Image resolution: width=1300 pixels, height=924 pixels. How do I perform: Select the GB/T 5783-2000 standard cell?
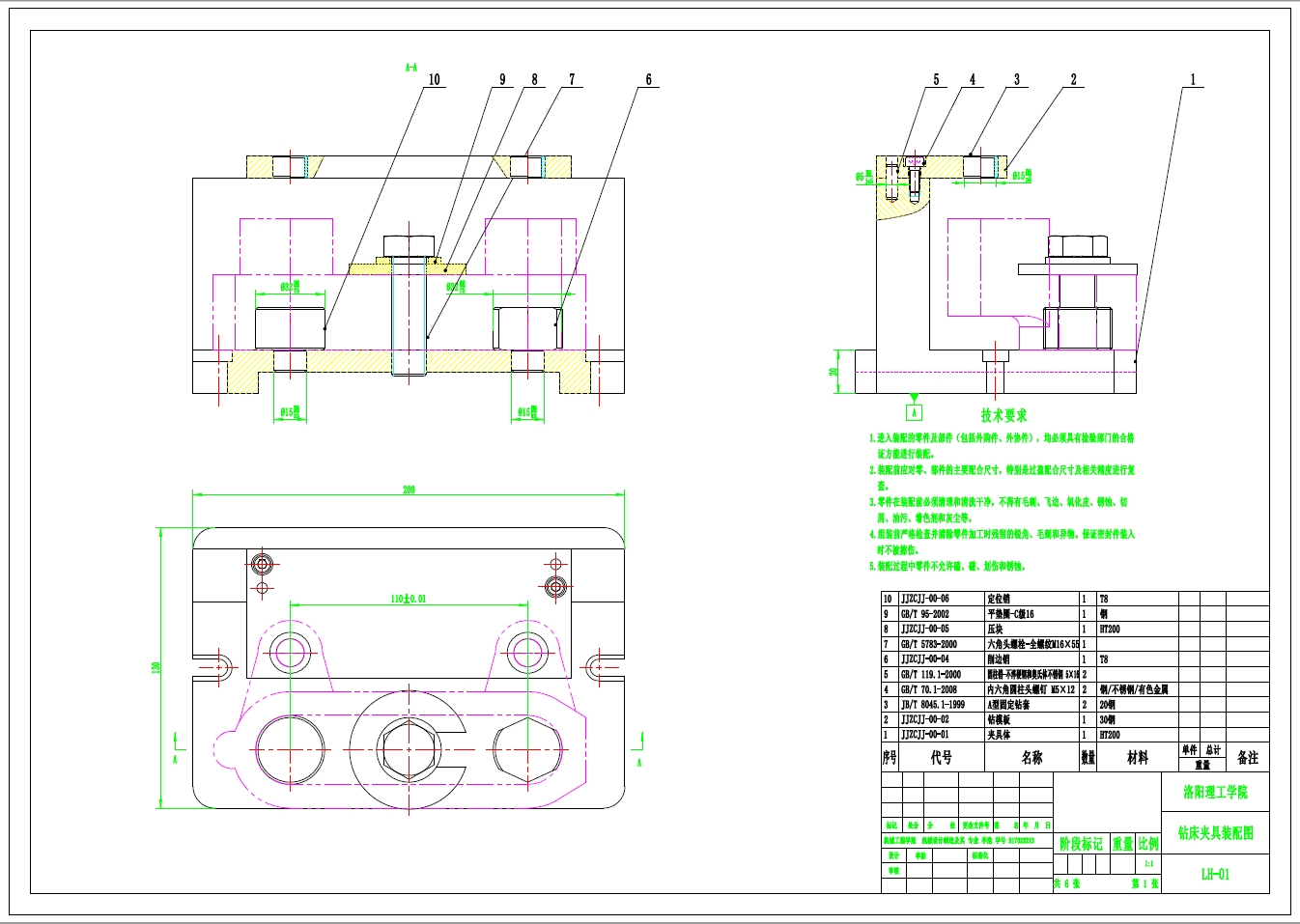click(x=928, y=644)
